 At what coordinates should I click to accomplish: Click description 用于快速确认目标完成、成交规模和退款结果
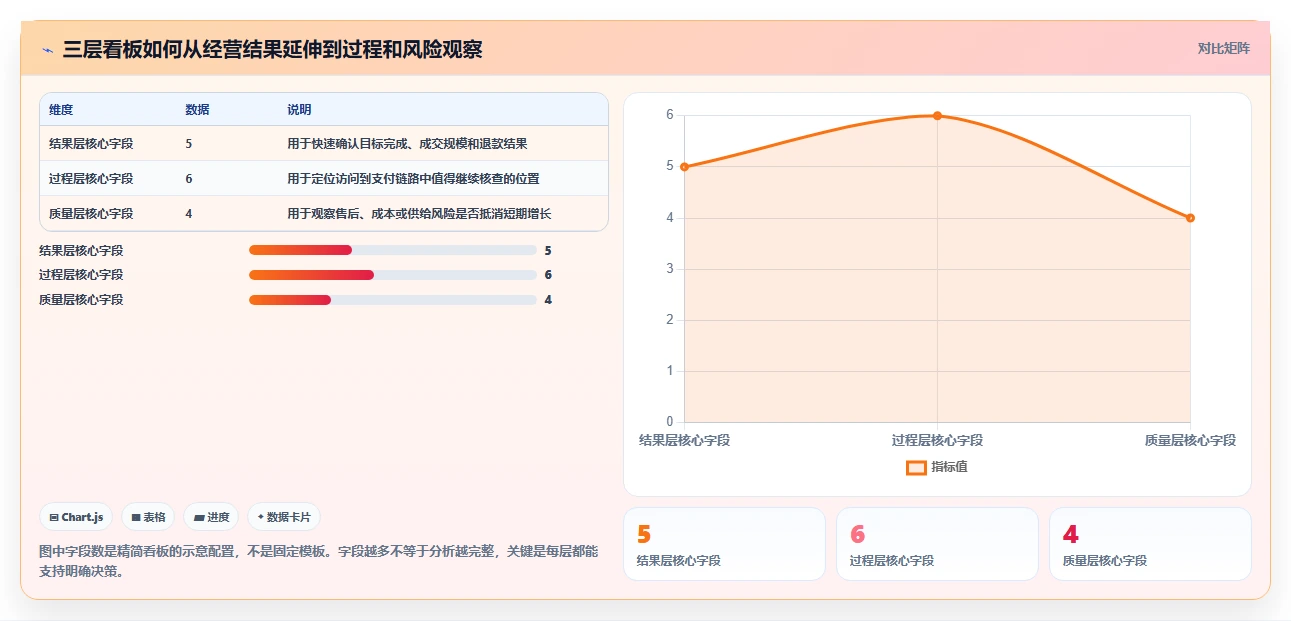coord(407,144)
